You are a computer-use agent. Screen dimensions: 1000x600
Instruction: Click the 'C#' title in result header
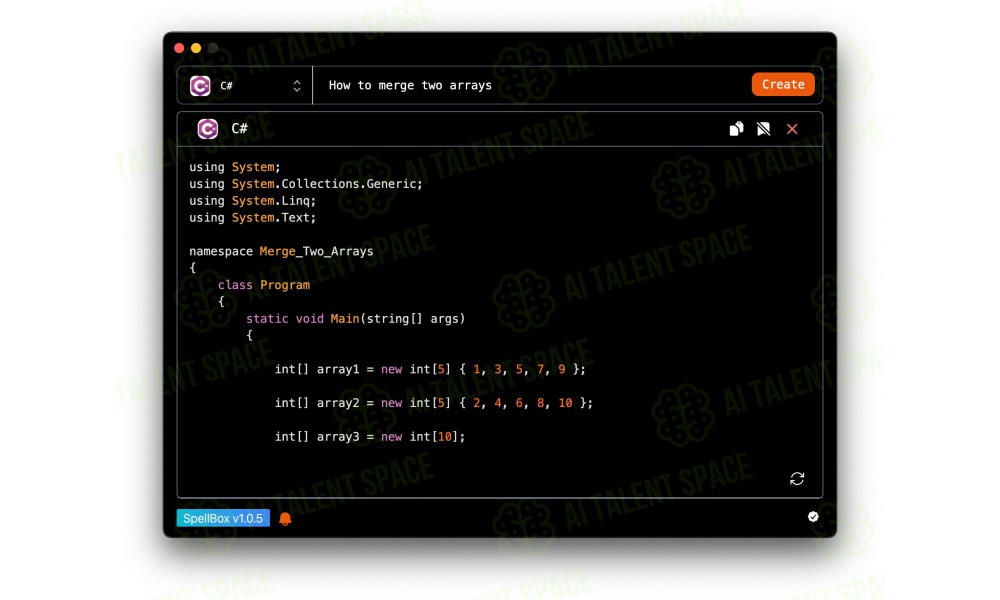(239, 129)
